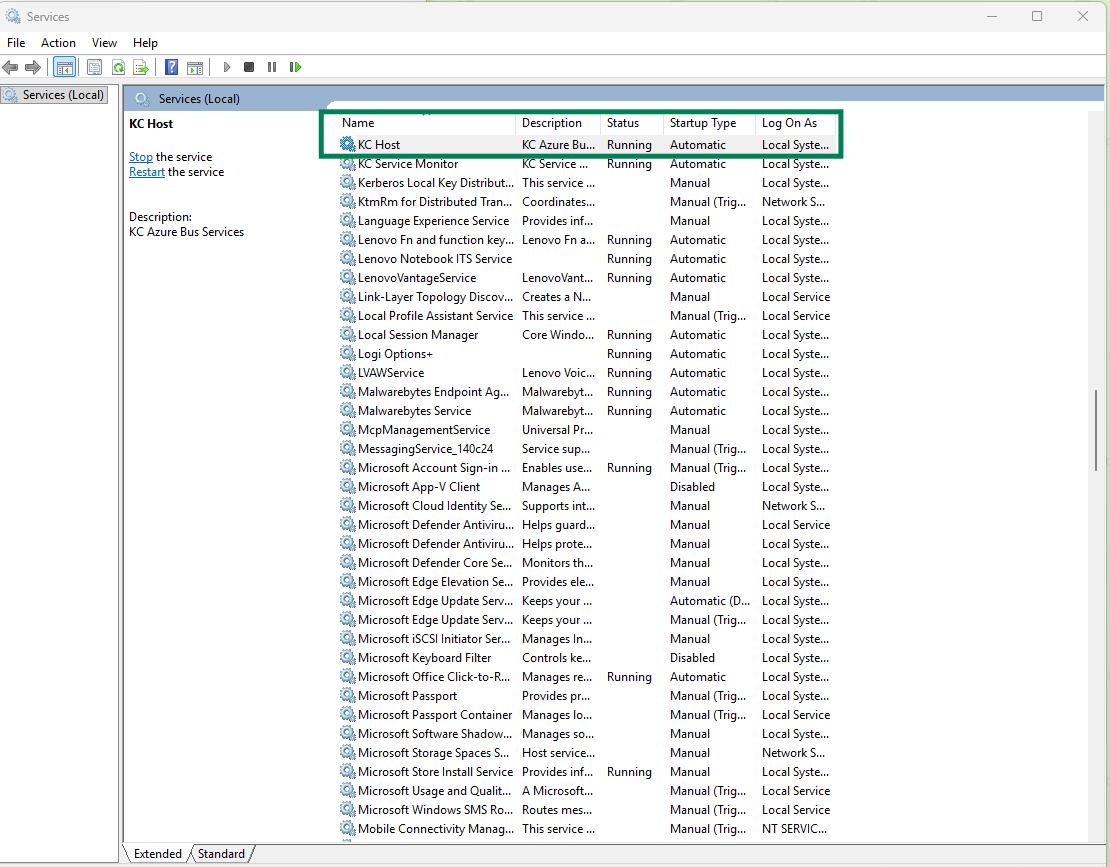Click the Pause Service toolbar icon
This screenshot has height=867, width=1110.
tap(272, 67)
